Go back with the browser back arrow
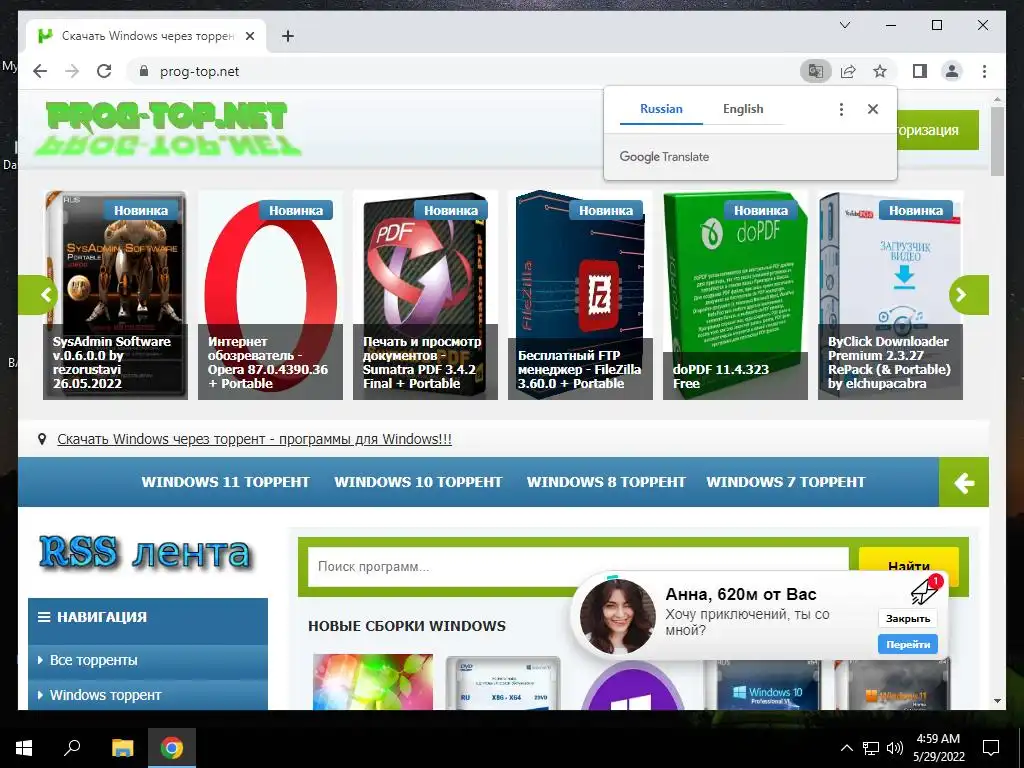 (40, 71)
